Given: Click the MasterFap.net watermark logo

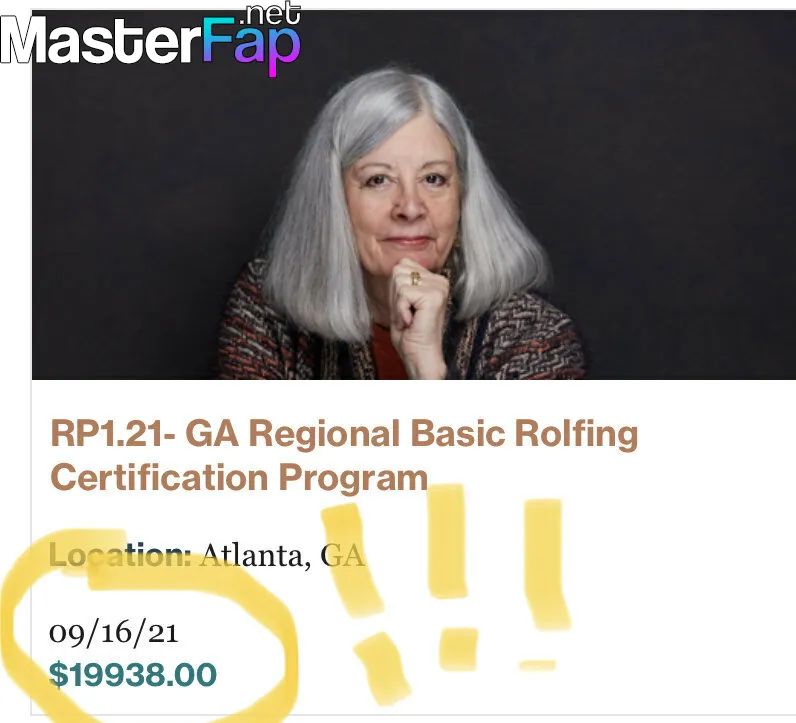Looking at the screenshot, I should (x=151, y=40).
